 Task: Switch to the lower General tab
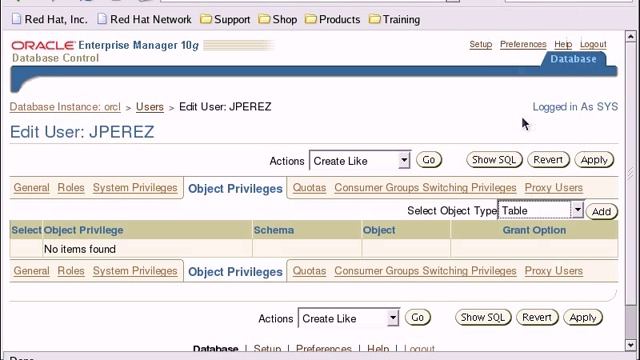pyautogui.click(x=31, y=271)
